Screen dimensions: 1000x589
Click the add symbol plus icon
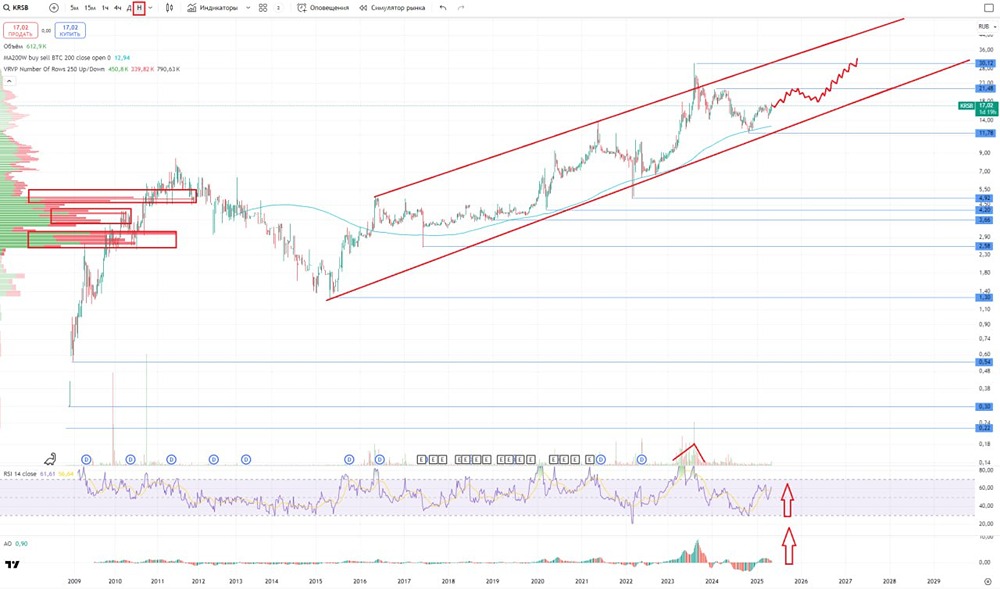[x=54, y=8]
